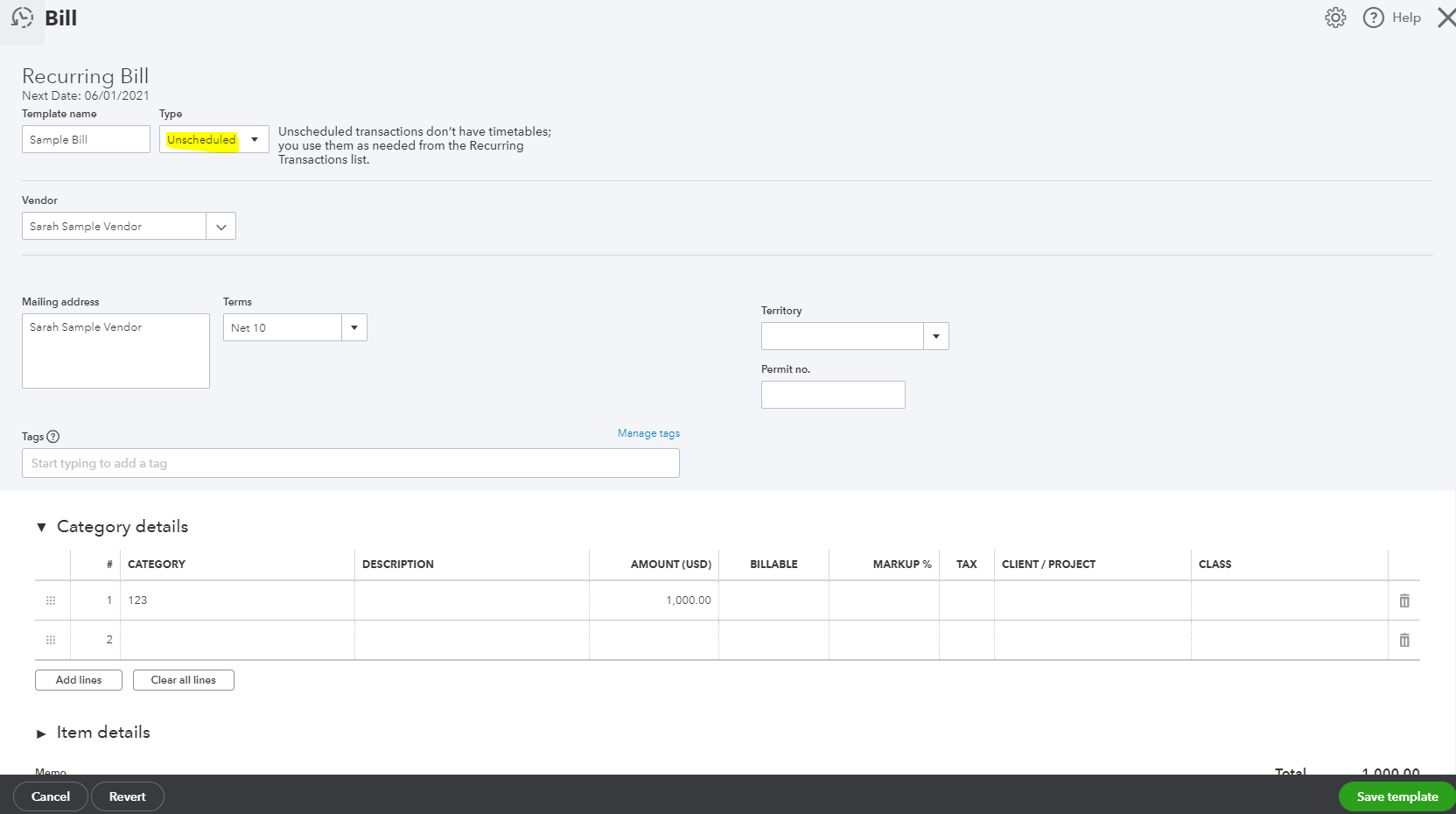
Task: Open the Territory dropdown
Action: [x=935, y=336]
